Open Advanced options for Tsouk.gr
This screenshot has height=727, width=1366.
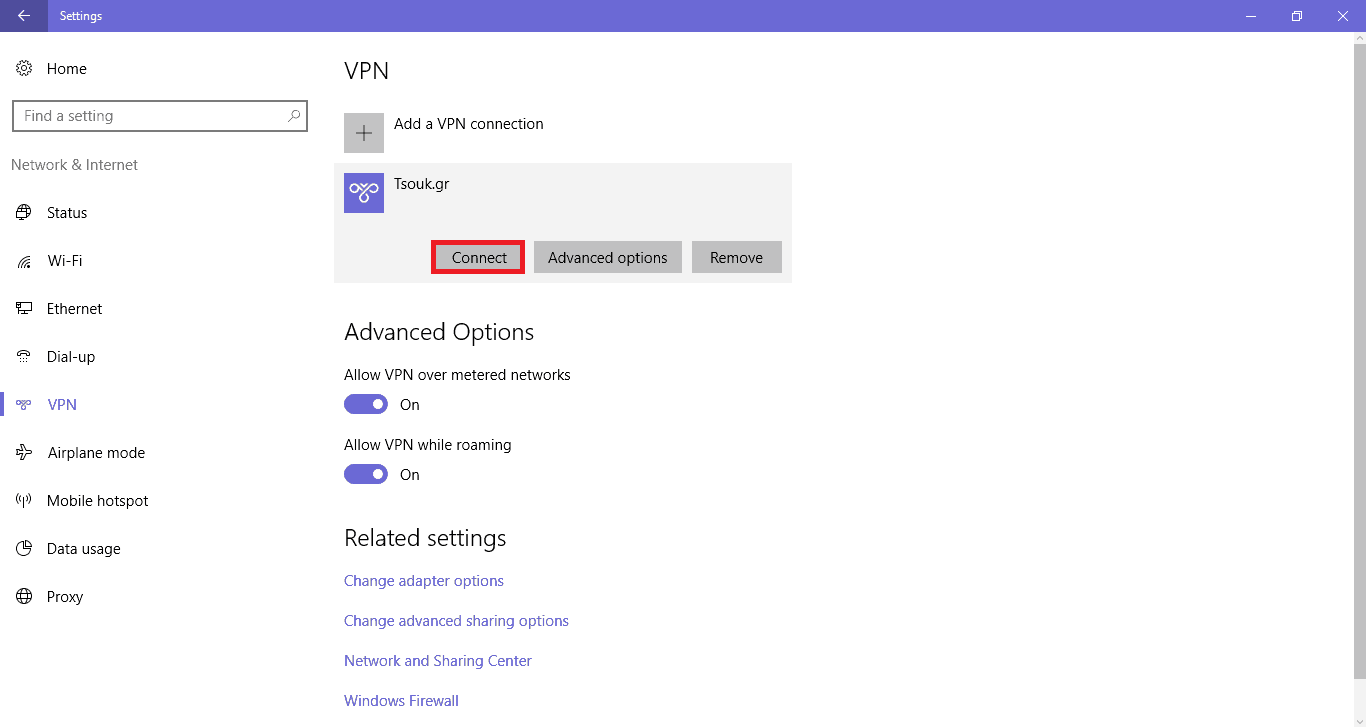pyautogui.click(x=608, y=257)
